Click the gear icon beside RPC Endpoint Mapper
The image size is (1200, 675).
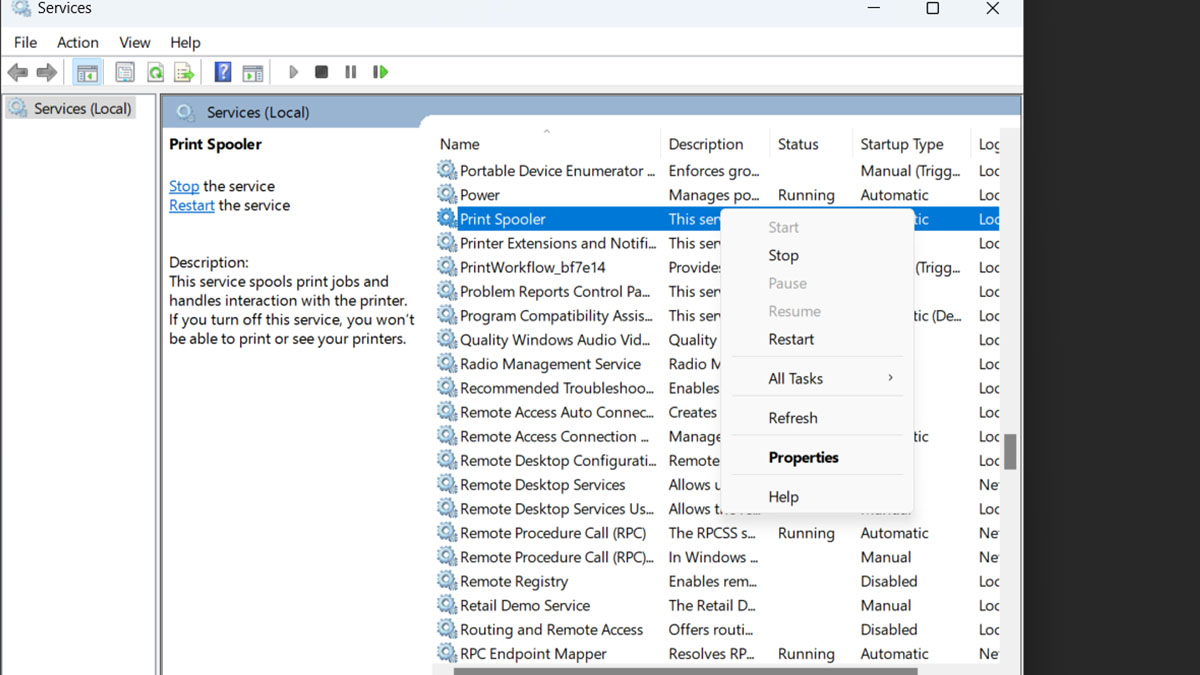[447, 653]
